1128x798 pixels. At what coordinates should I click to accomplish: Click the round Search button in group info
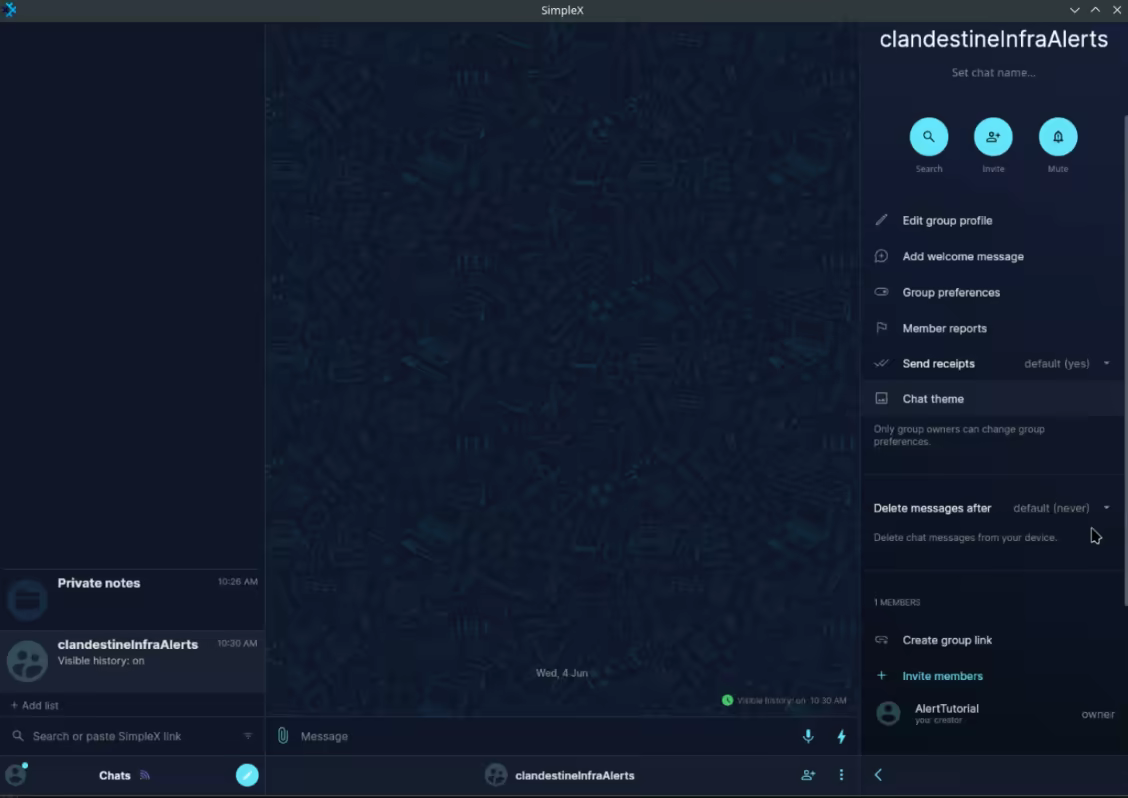pyautogui.click(x=928, y=137)
